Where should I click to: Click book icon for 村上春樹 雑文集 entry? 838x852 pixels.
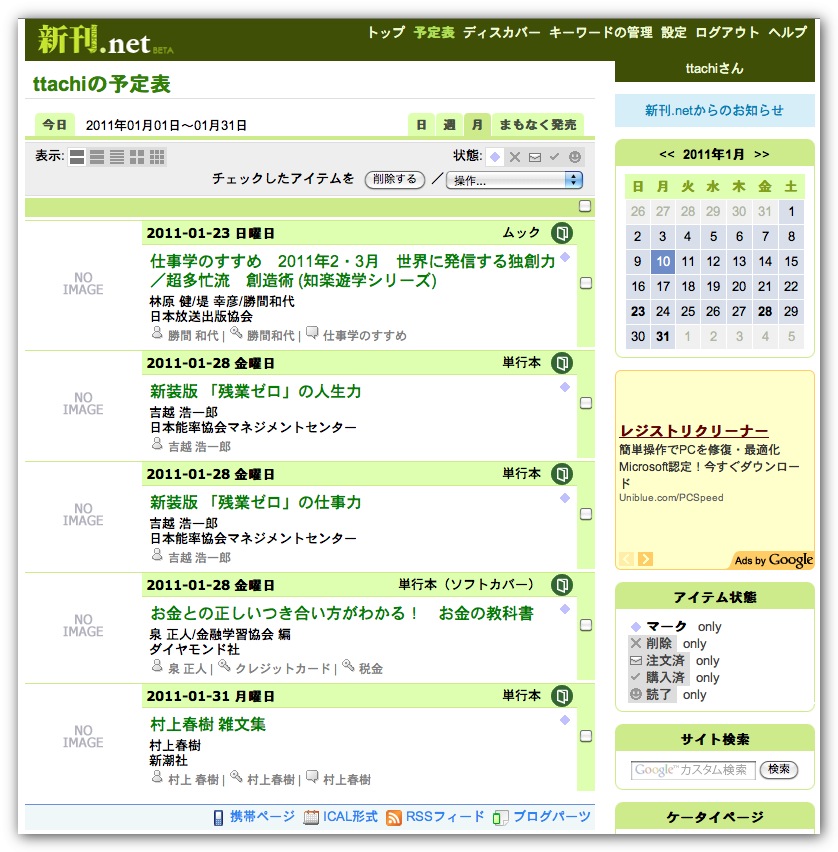(x=563, y=695)
